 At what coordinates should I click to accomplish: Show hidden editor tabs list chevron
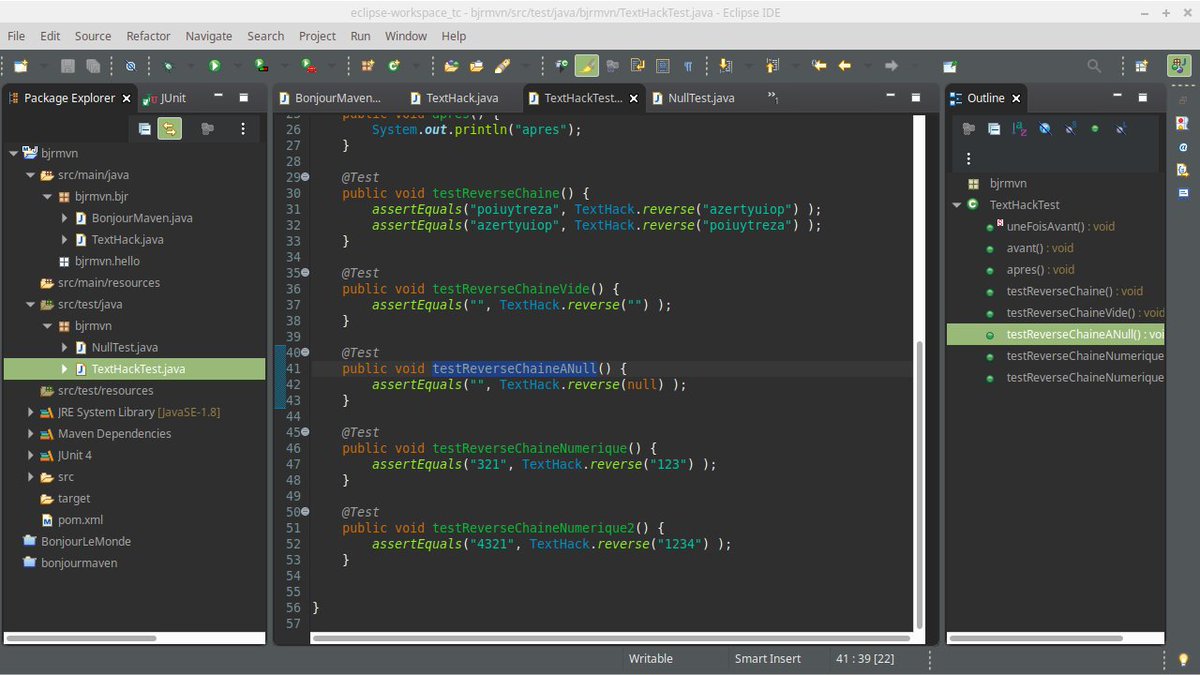point(773,97)
